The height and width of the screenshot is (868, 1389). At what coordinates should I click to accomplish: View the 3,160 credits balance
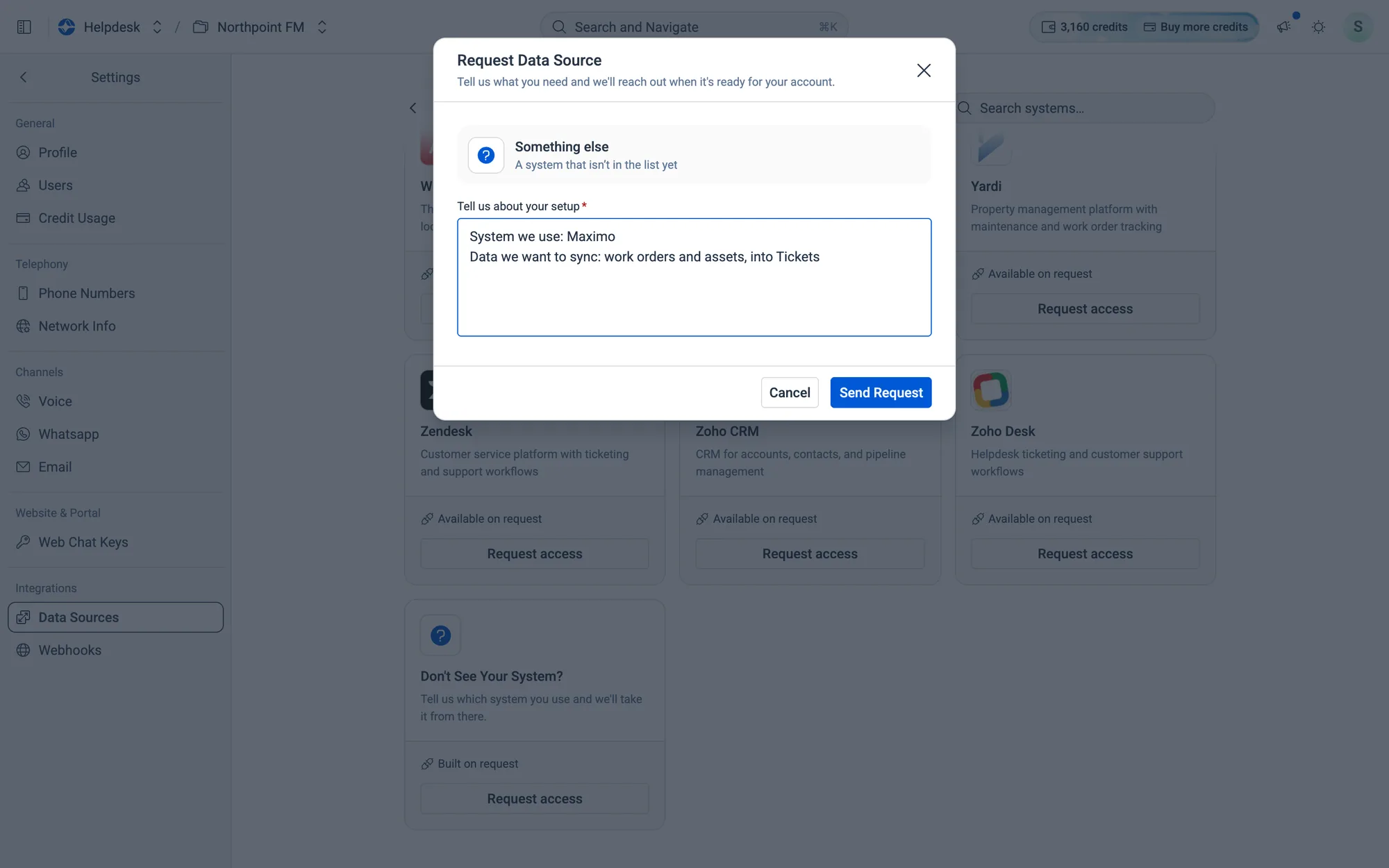coord(1085,27)
